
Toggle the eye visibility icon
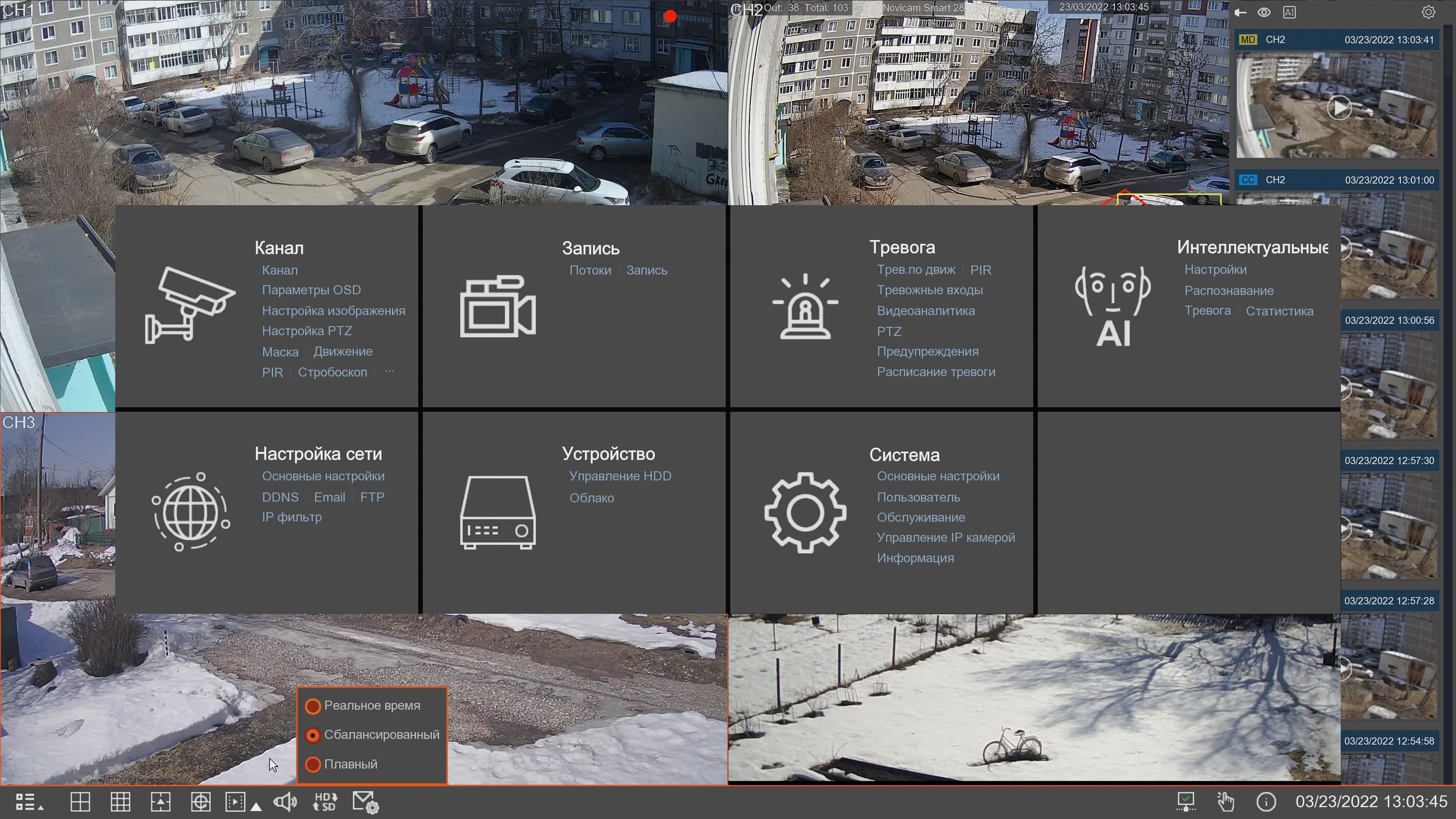coord(1264,12)
